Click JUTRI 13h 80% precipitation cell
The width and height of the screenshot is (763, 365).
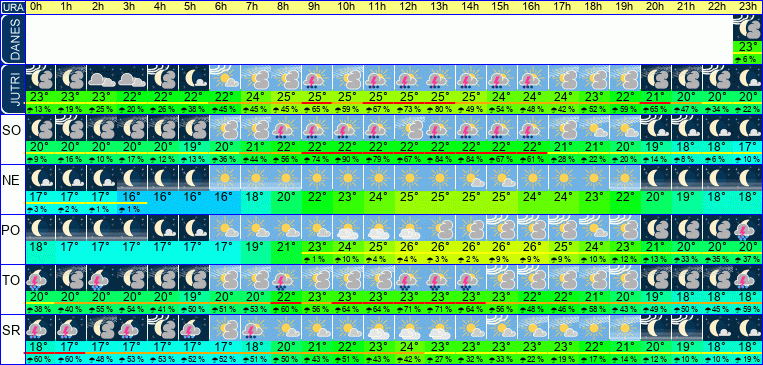pyautogui.click(x=439, y=109)
